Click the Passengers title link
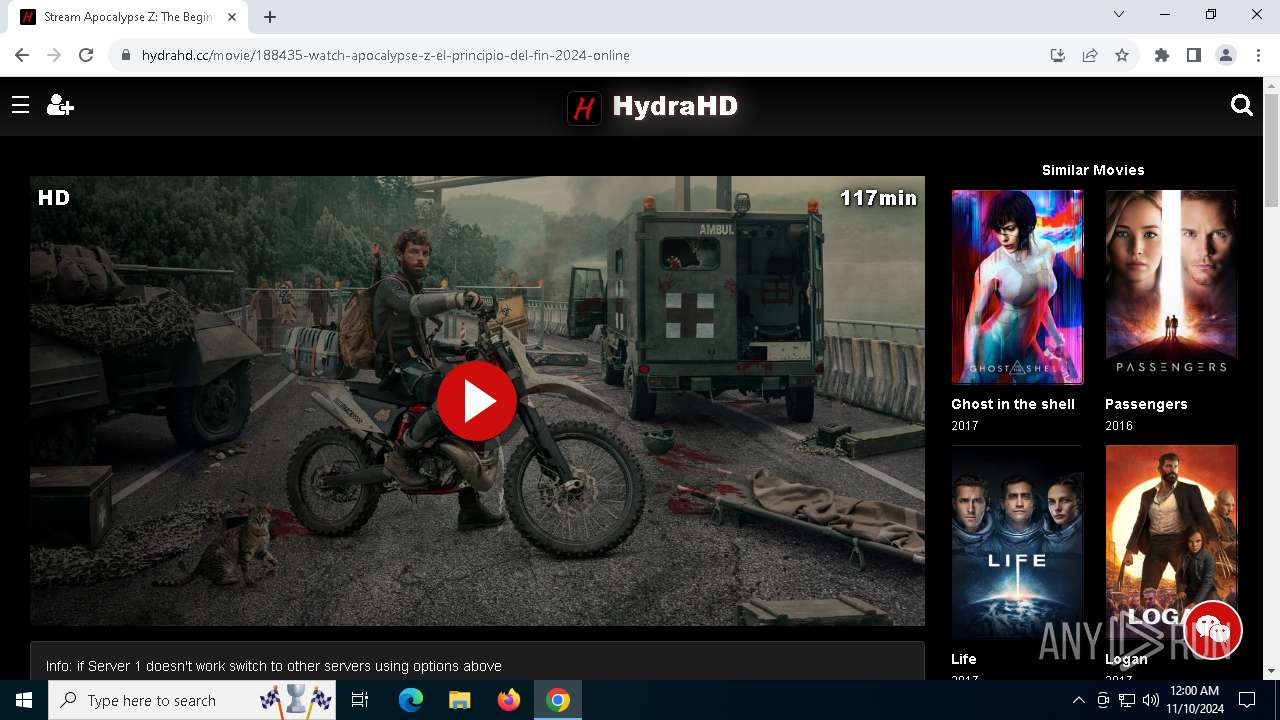1280x720 pixels. (1146, 404)
